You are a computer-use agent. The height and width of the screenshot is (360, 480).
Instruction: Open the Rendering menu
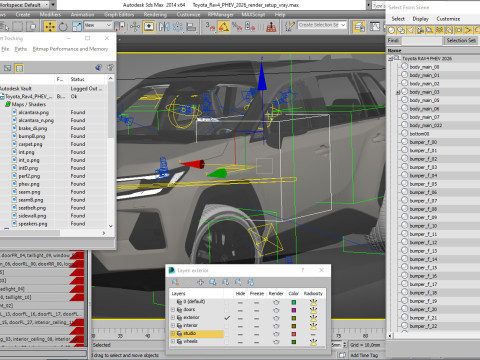(155, 15)
